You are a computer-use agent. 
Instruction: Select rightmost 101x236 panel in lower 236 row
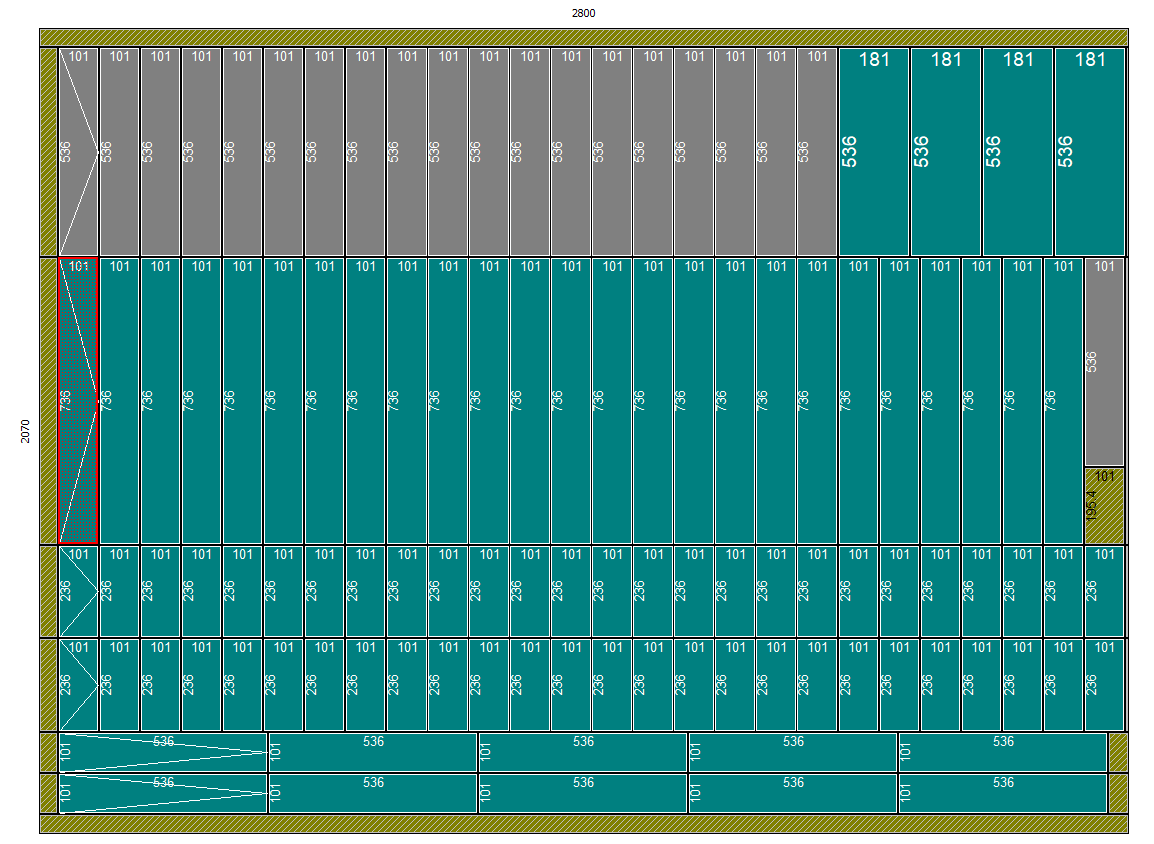(1104, 685)
